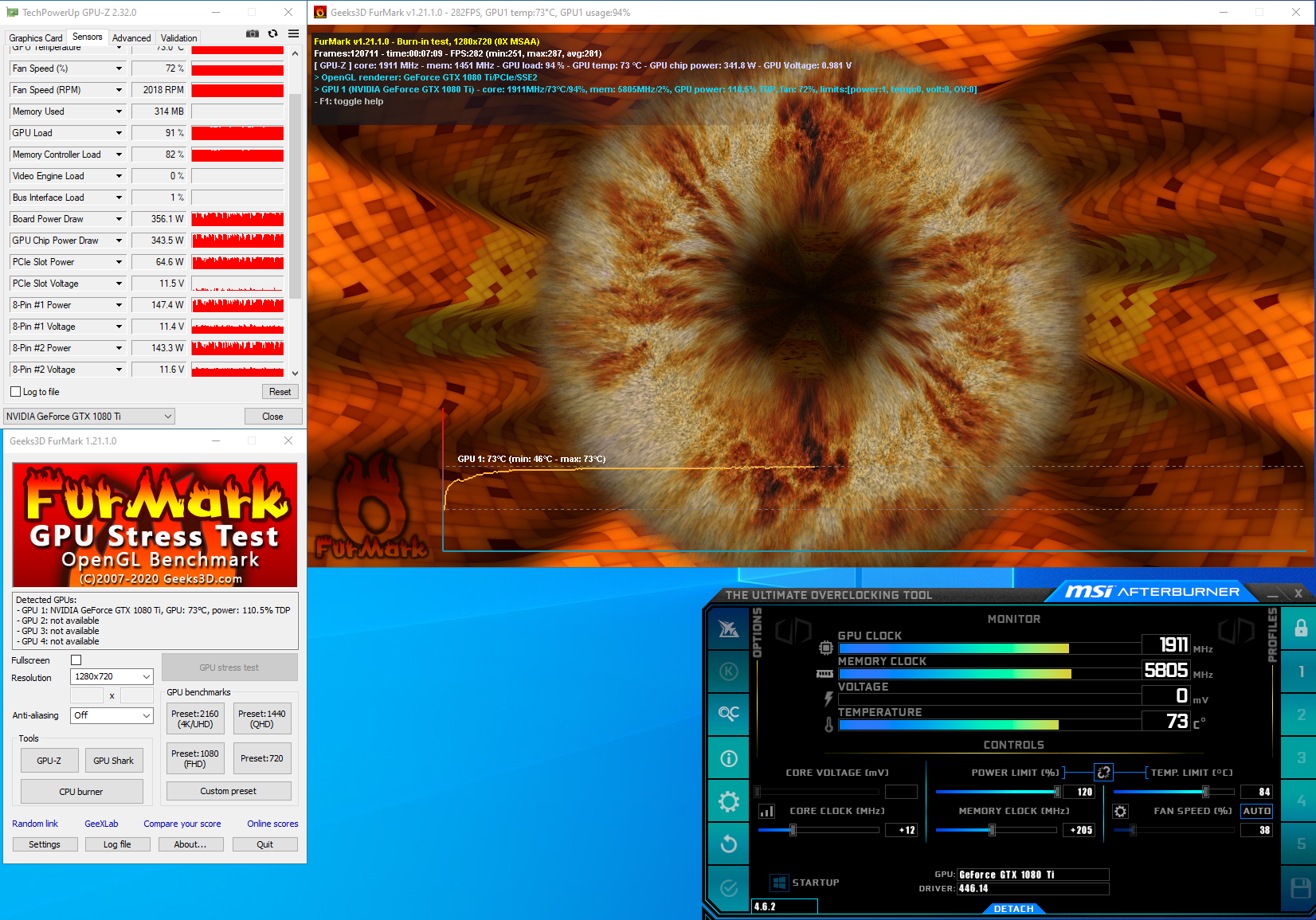Open the Afterburner information button
The width and height of the screenshot is (1316, 920).
tap(728, 758)
